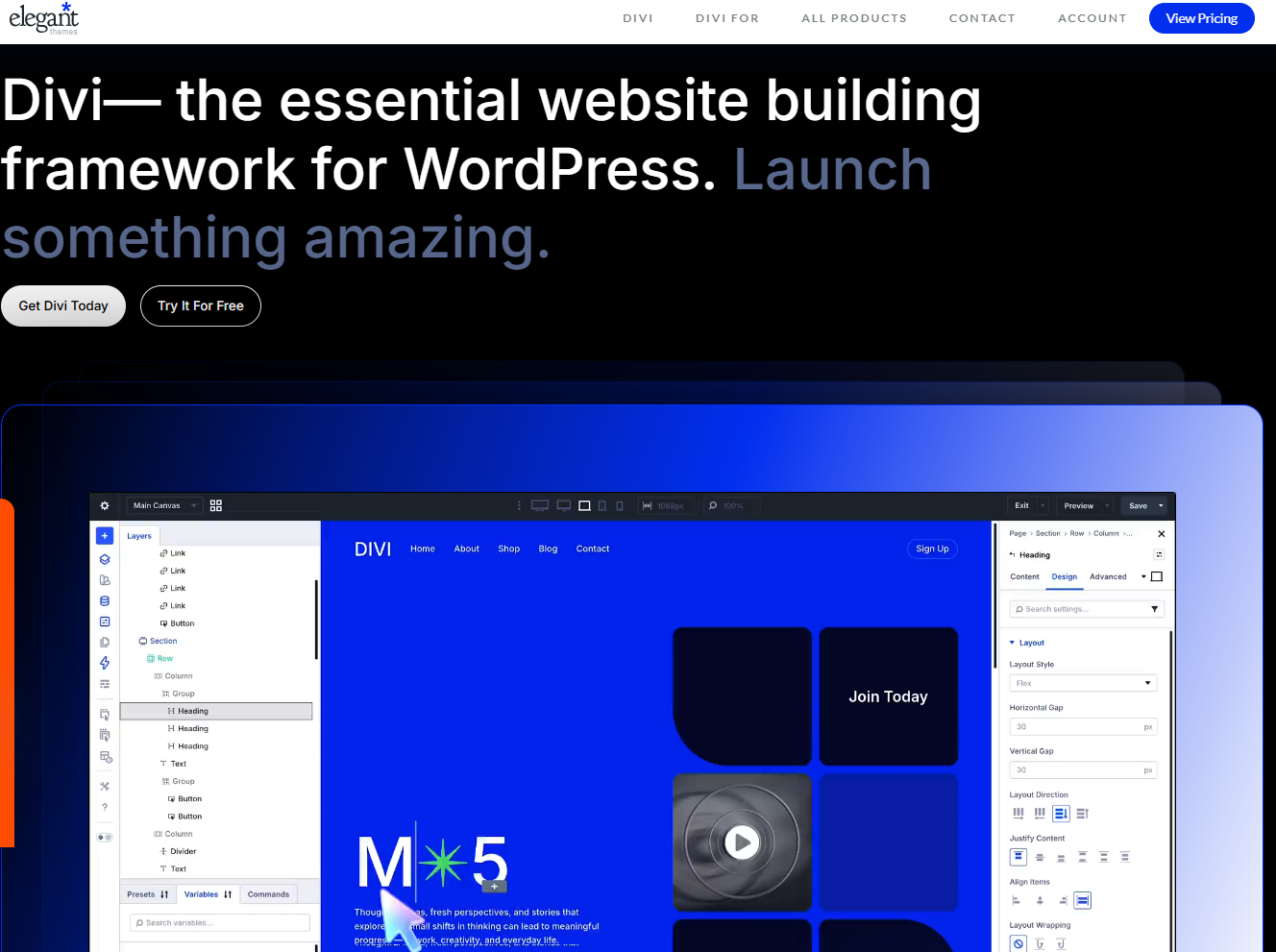This screenshot has width=1276, height=952.
Task: Switch to the Advanced tab
Action: point(1108,576)
